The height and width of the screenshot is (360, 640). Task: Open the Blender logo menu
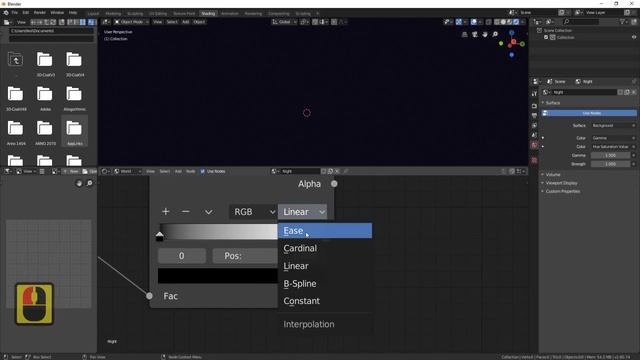(x=6, y=13)
